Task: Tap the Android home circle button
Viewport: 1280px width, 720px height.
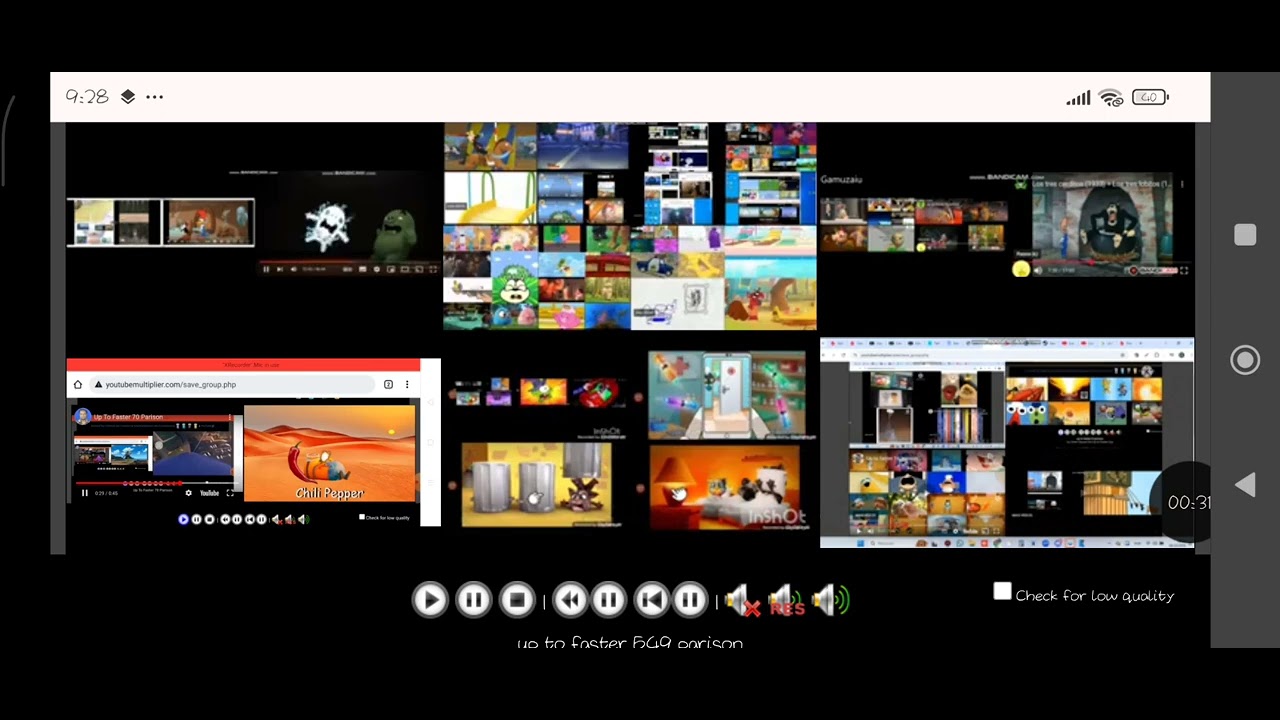Action: [1245, 360]
